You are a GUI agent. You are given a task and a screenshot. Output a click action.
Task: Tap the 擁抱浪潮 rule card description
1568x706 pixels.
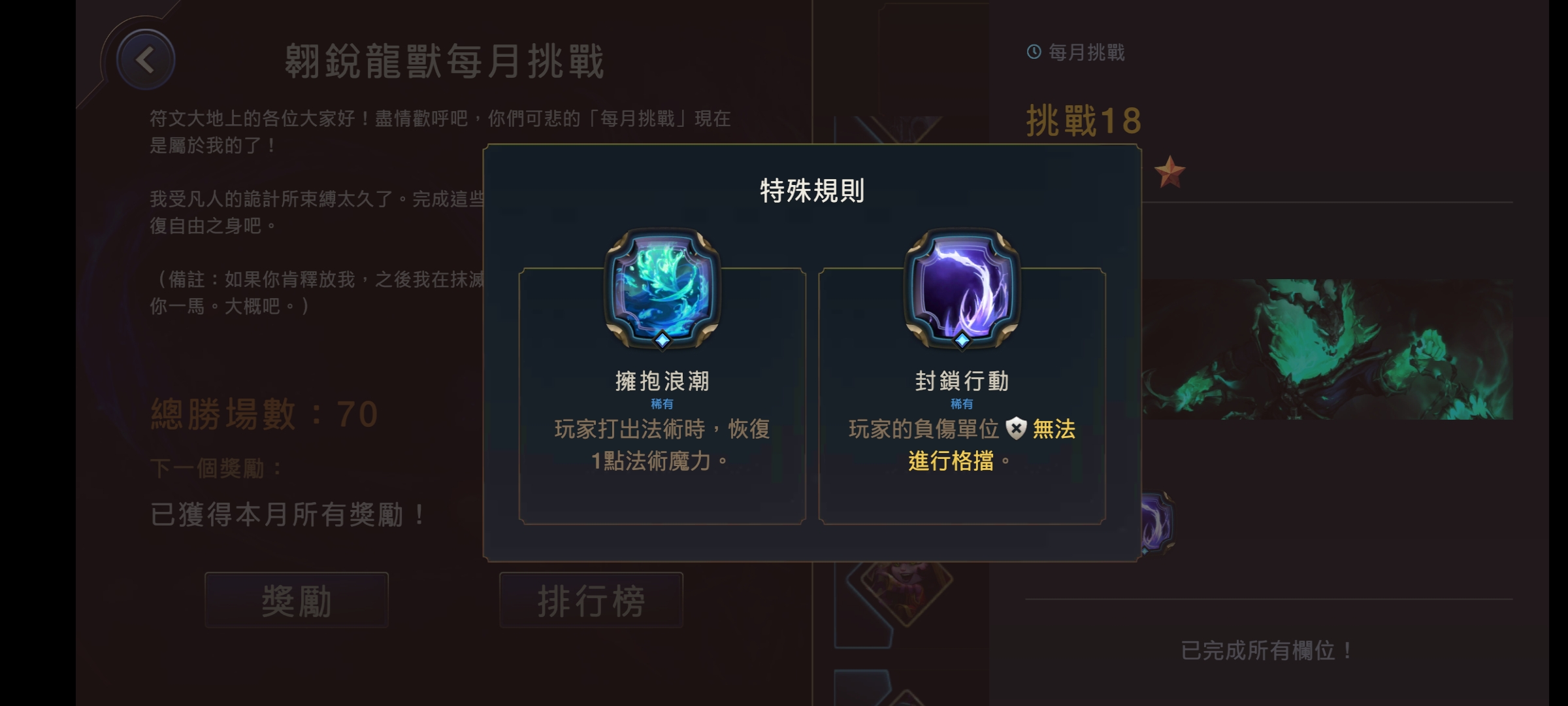[662, 445]
